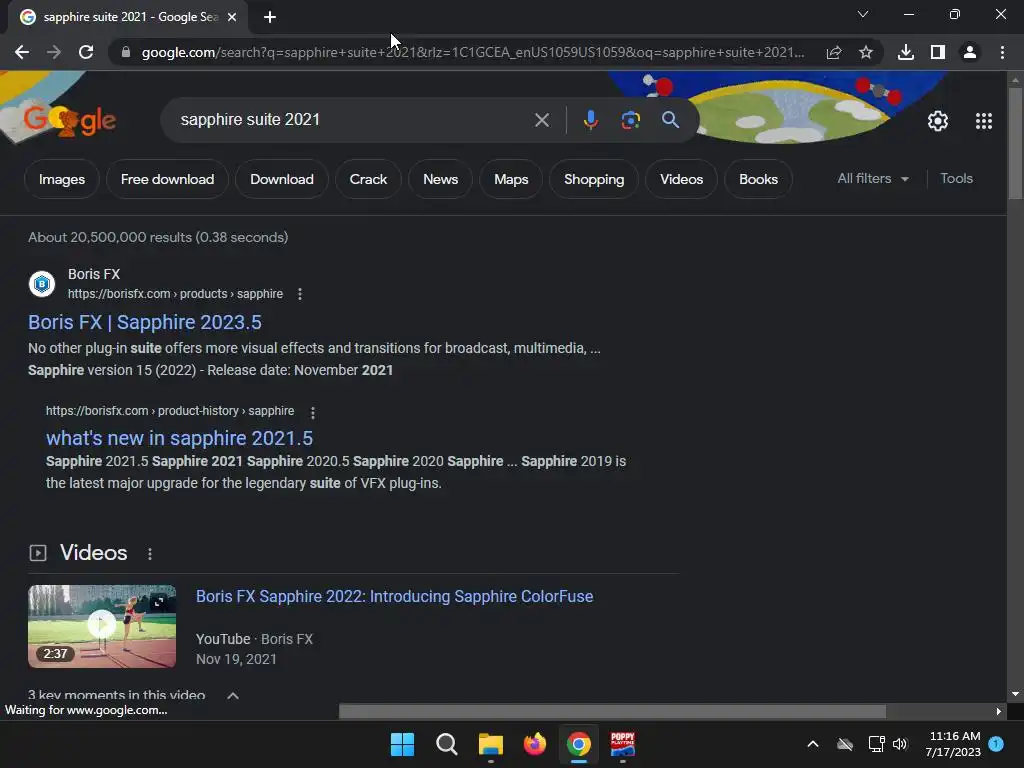
Task: Switch to News results
Action: (440, 179)
